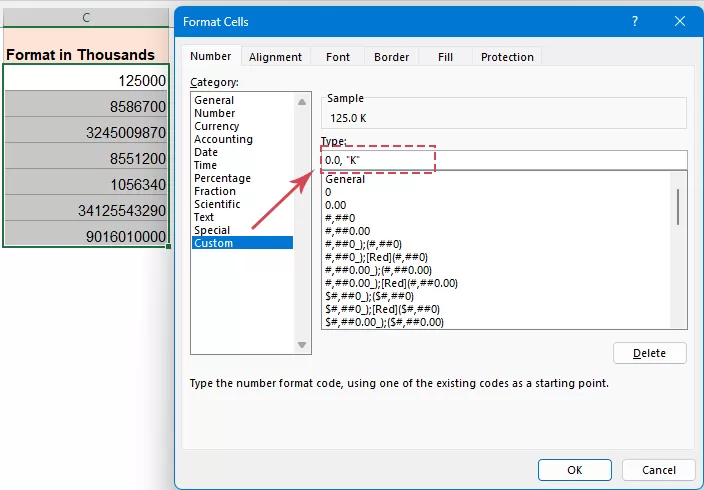The height and width of the screenshot is (490, 704).
Task: Switch to the Number tab
Action: [x=211, y=56]
